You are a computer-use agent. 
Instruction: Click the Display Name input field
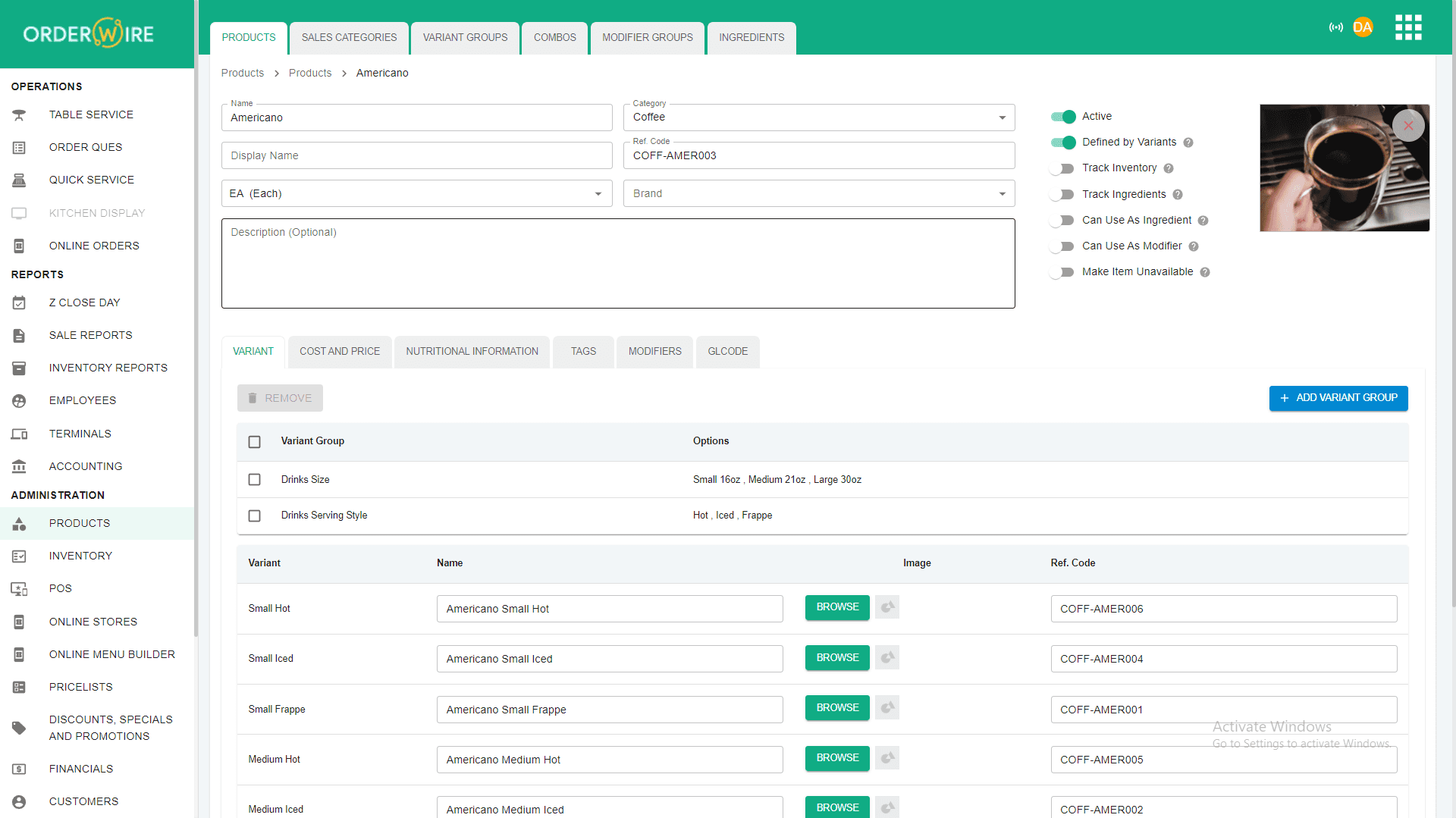click(417, 155)
